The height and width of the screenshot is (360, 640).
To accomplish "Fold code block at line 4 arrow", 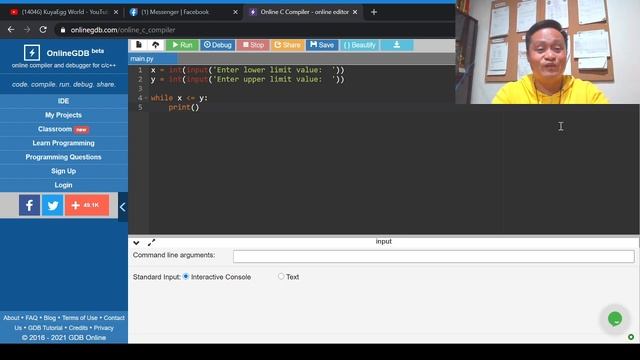I will 146,98.
